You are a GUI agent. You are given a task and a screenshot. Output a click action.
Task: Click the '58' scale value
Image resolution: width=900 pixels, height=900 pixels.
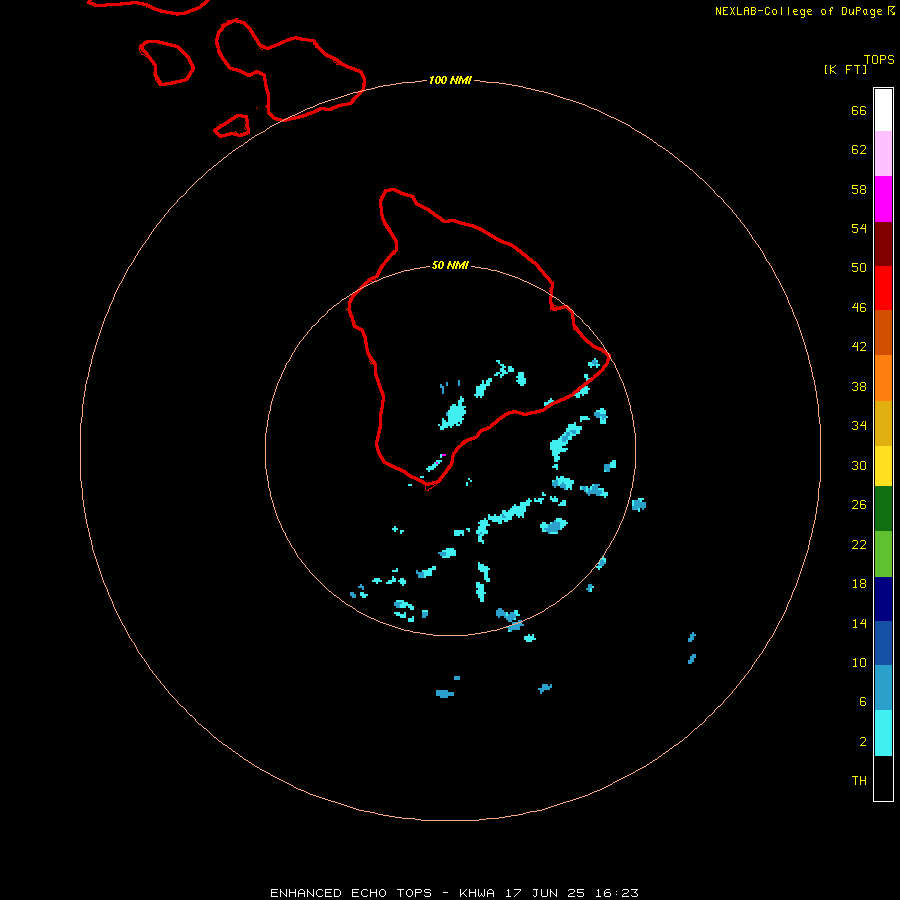point(859,189)
